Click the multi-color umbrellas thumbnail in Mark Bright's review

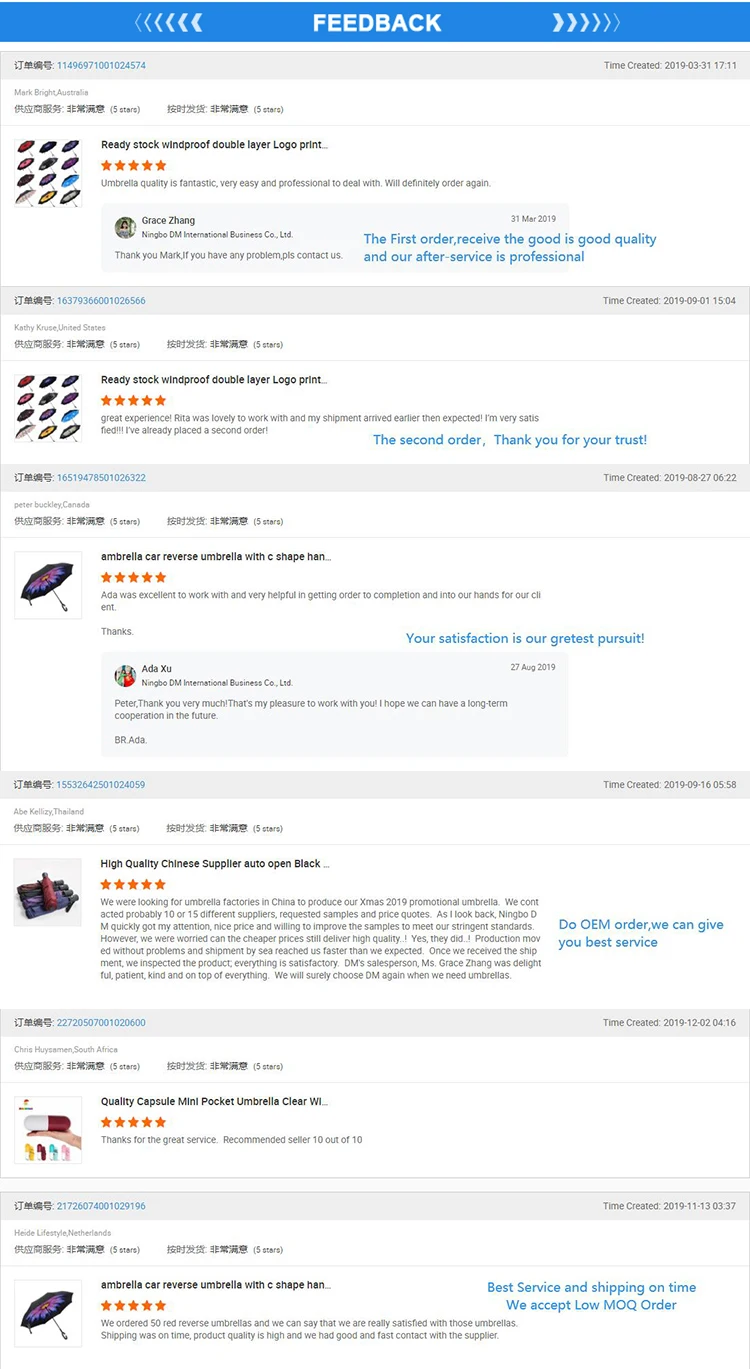tap(48, 173)
